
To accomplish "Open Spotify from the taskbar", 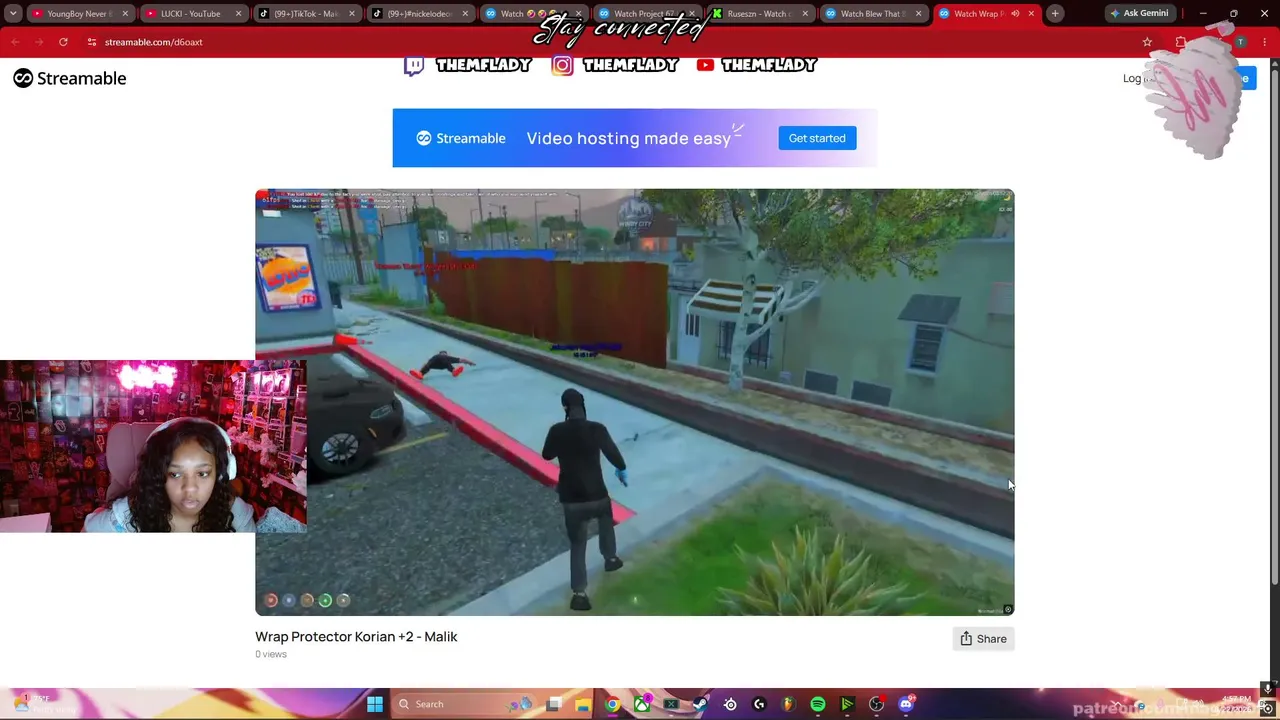I will point(818,704).
